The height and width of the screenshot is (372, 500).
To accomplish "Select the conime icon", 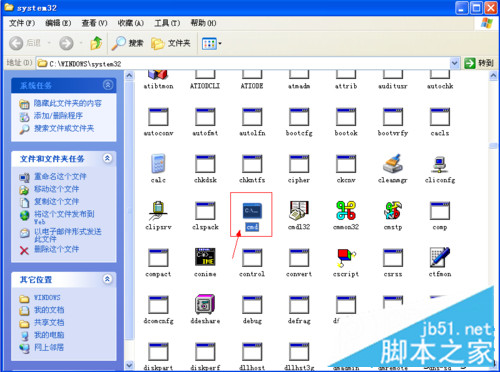I will [x=205, y=257].
